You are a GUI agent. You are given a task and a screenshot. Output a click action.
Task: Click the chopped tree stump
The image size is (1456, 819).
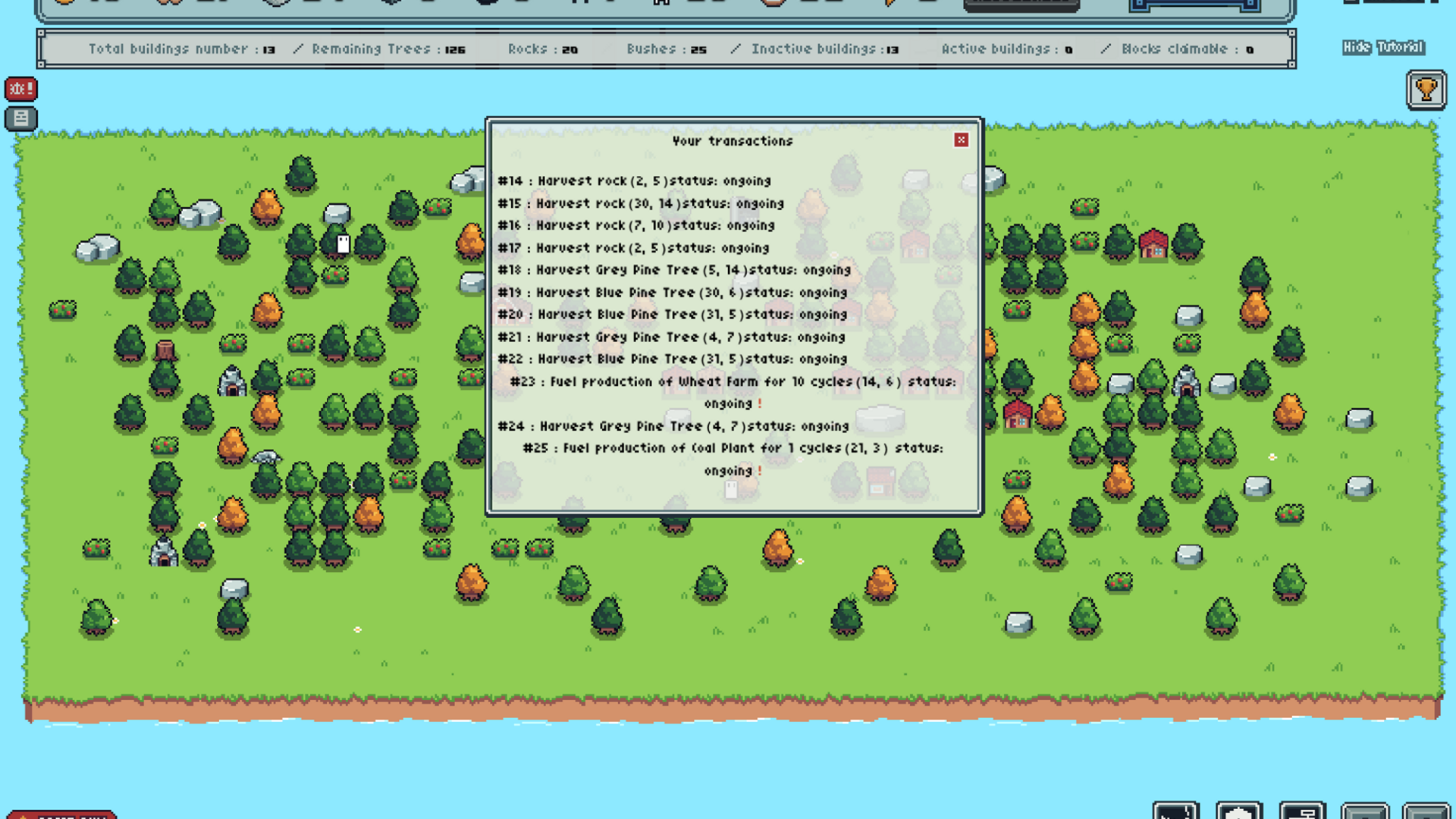point(165,350)
